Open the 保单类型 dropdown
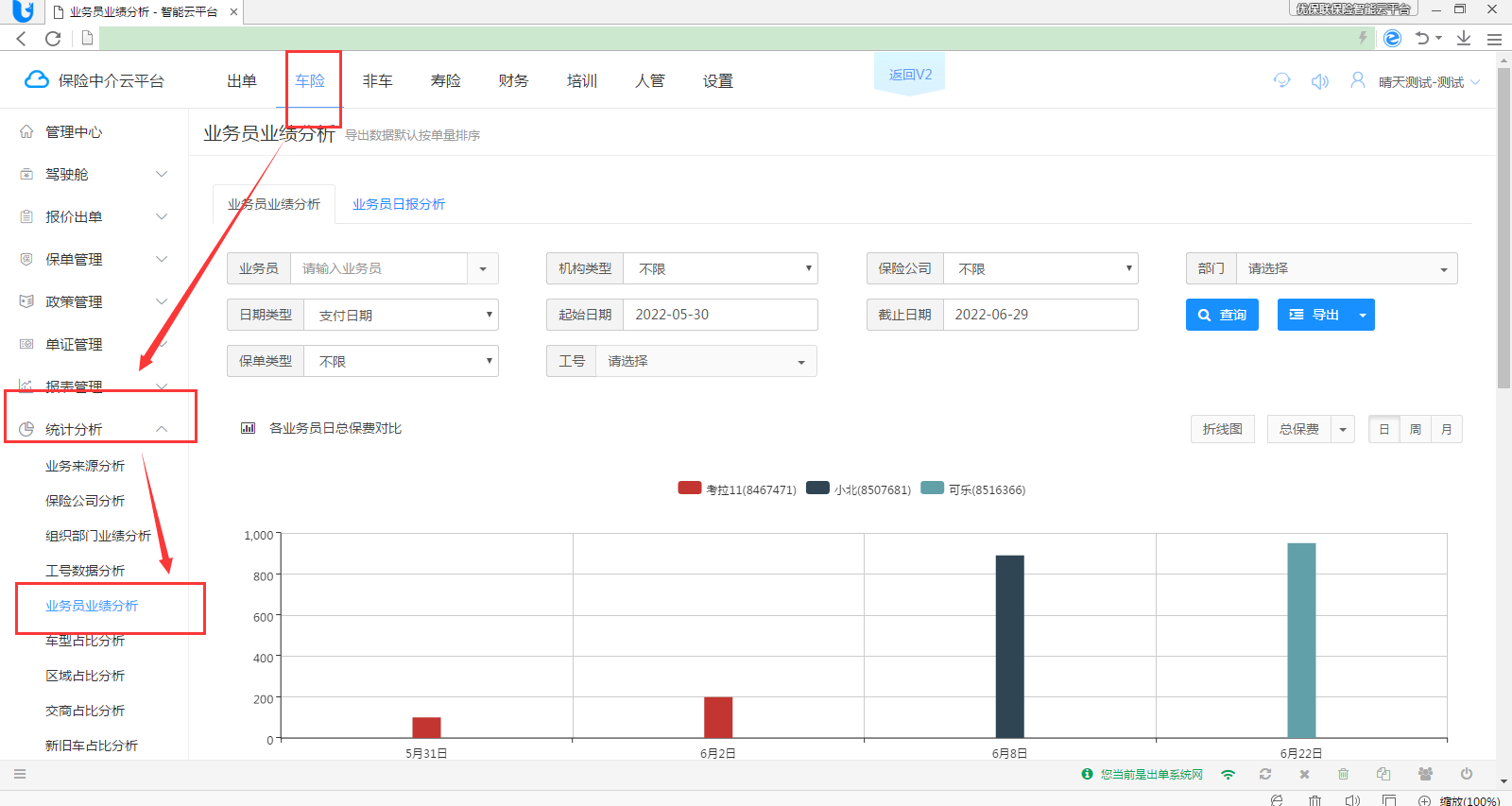 (401, 361)
